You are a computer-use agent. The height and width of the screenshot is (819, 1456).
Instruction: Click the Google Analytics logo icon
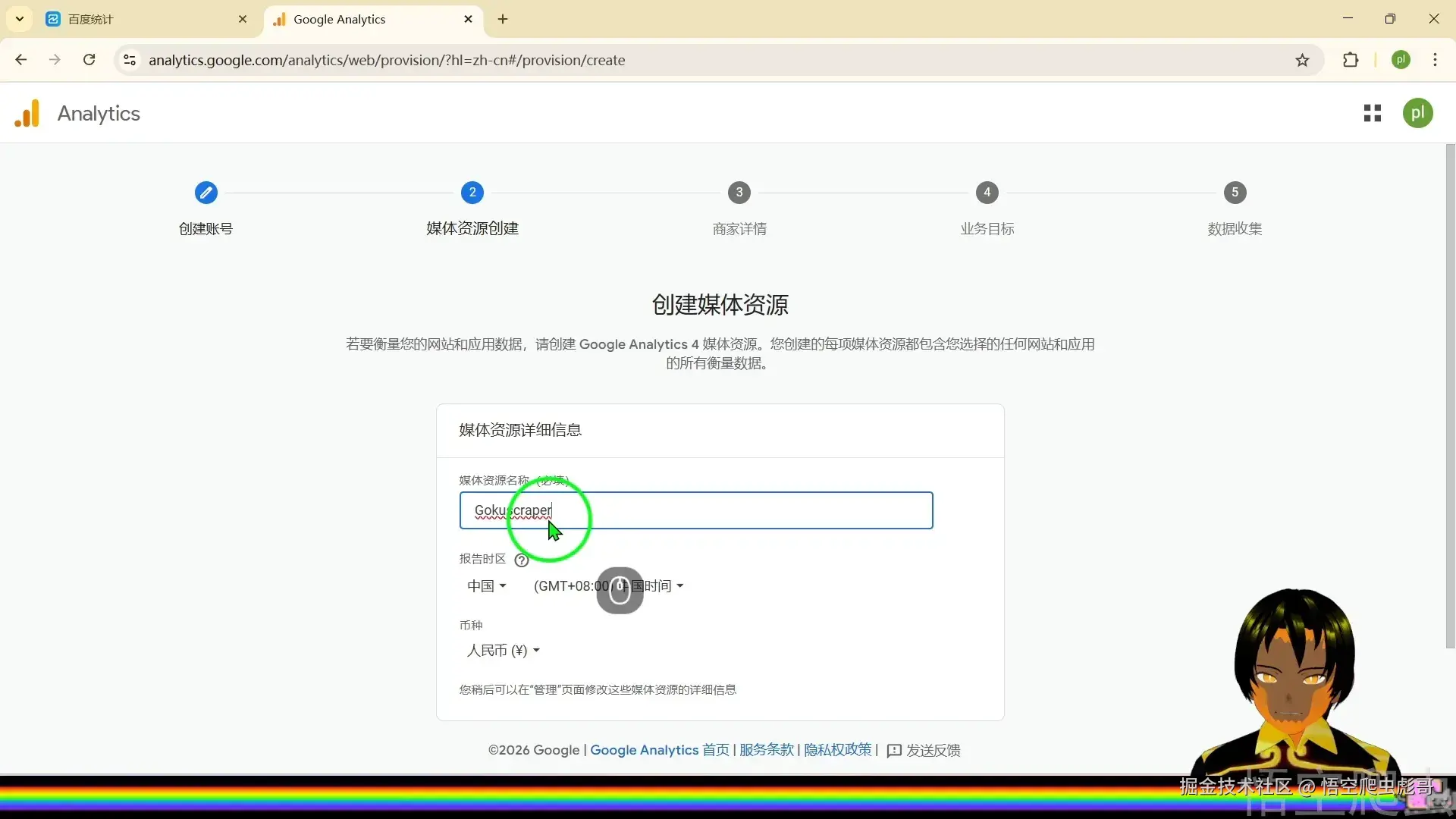(27, 114)
